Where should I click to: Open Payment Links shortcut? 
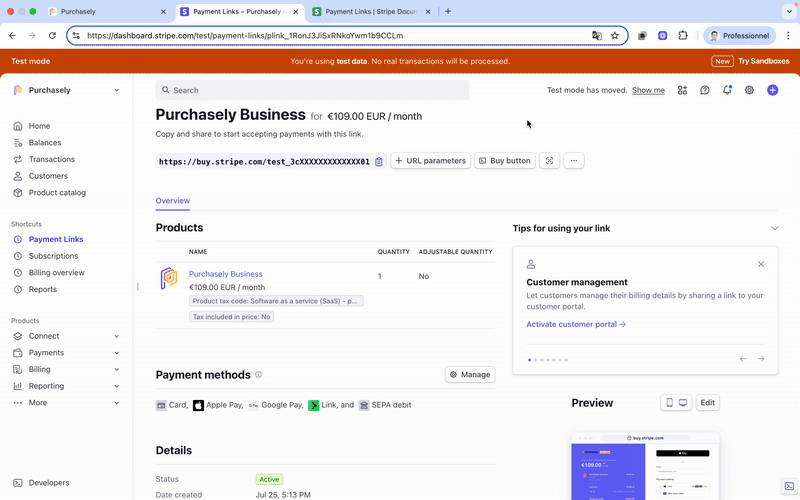(56, 239)
